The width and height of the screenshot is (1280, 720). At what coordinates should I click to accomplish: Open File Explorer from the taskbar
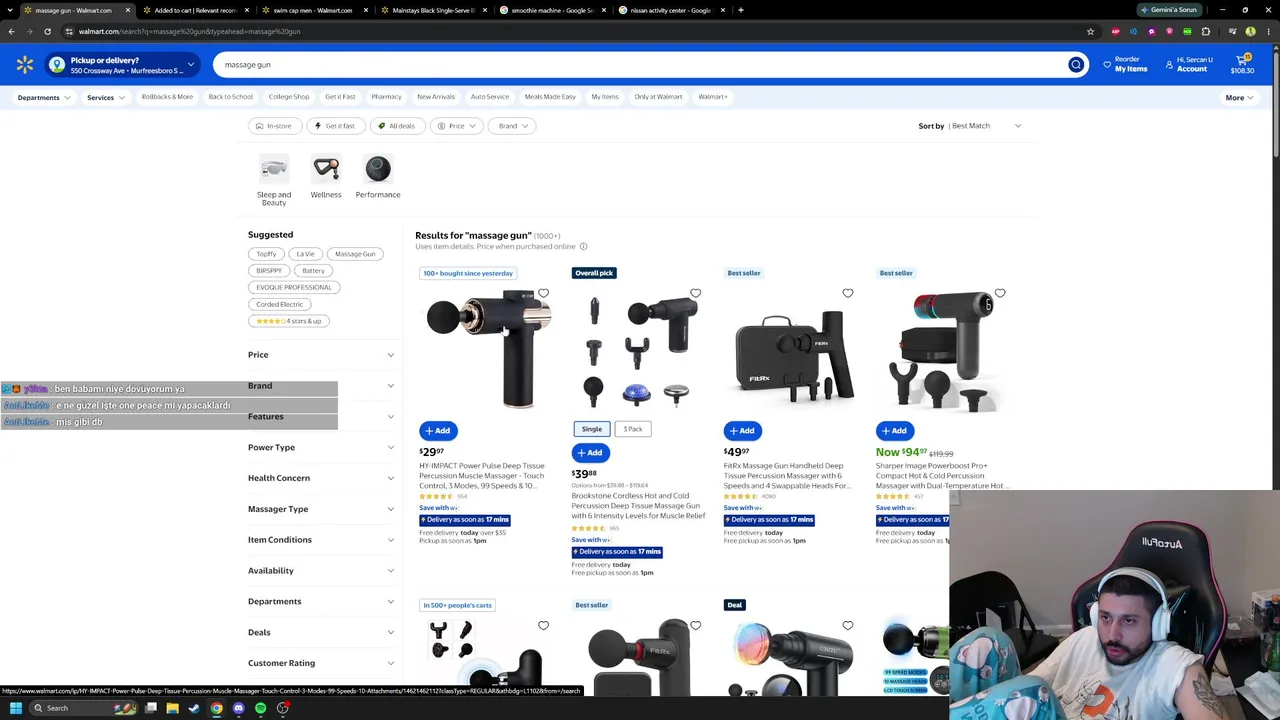172,708
